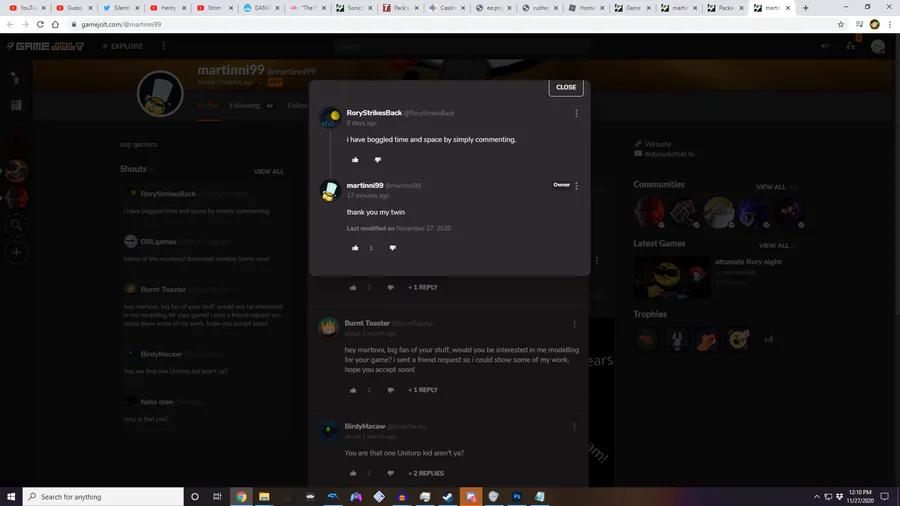Screen dimensions: 900x506
Task: View all Shouts
Action: pyautogui.click(x=269, y=172)
